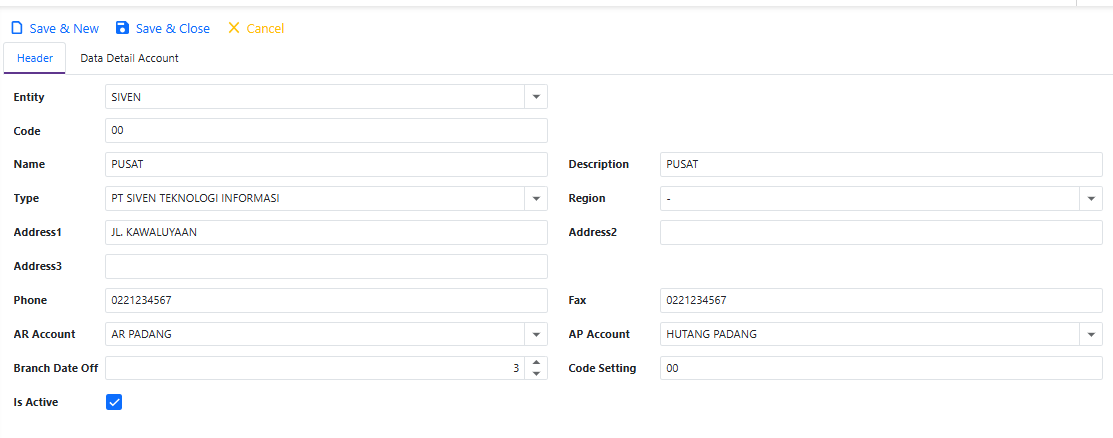Click the Entity field label

[29, 97]
